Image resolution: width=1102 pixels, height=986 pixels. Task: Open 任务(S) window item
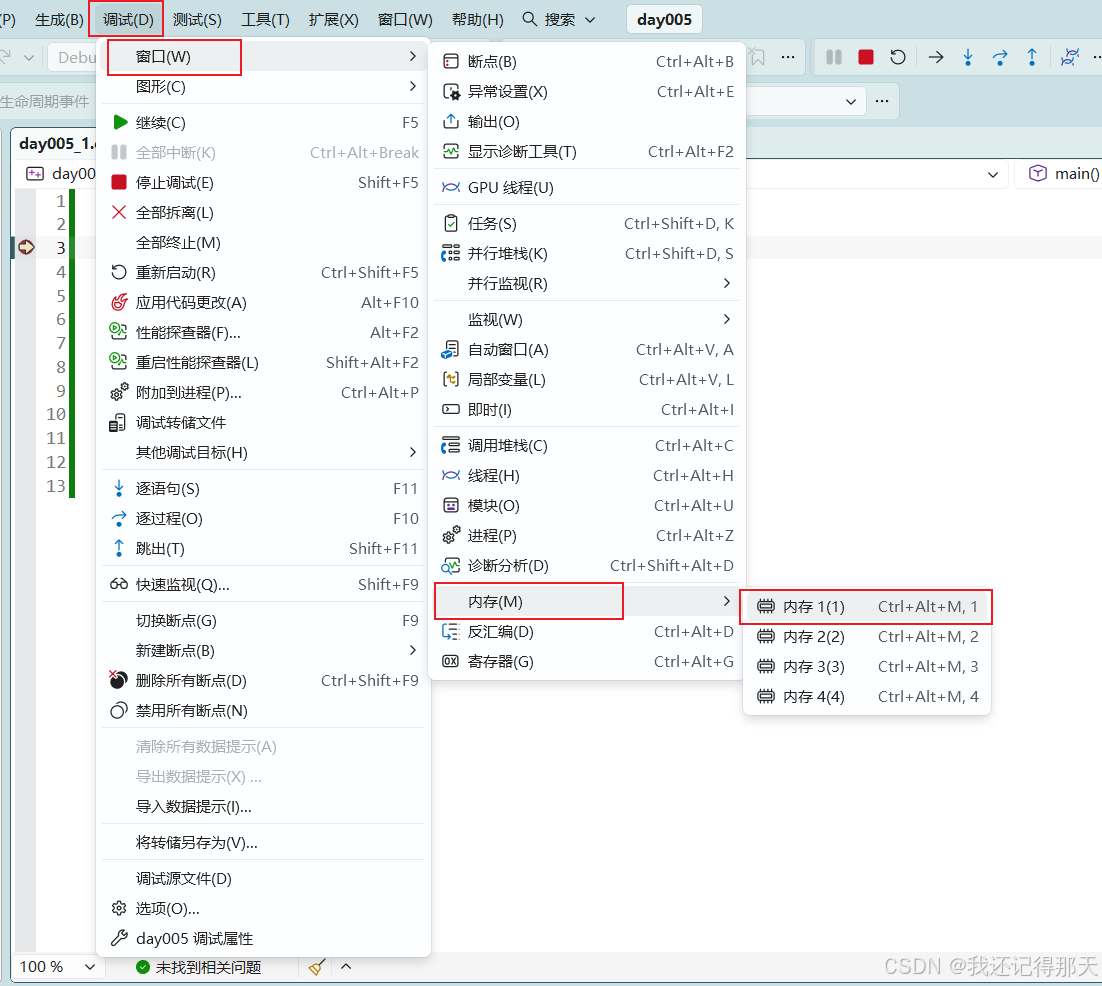click(x=587, y=223)
